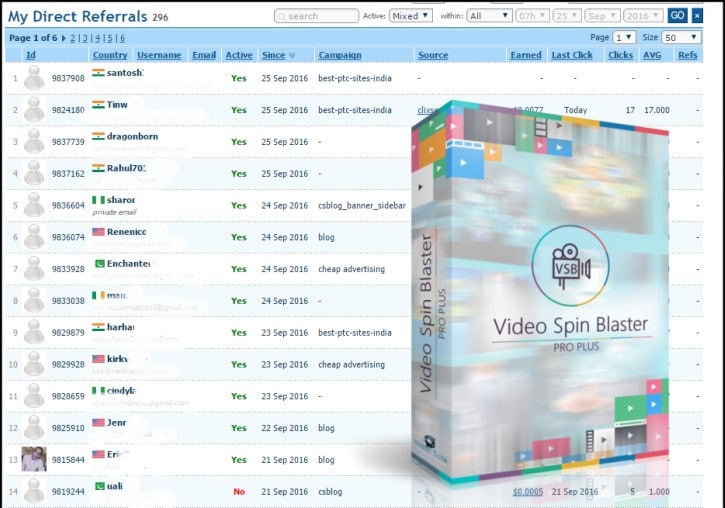The image size is (725, 508).
Task: Click the GO button
Action: 677,16
